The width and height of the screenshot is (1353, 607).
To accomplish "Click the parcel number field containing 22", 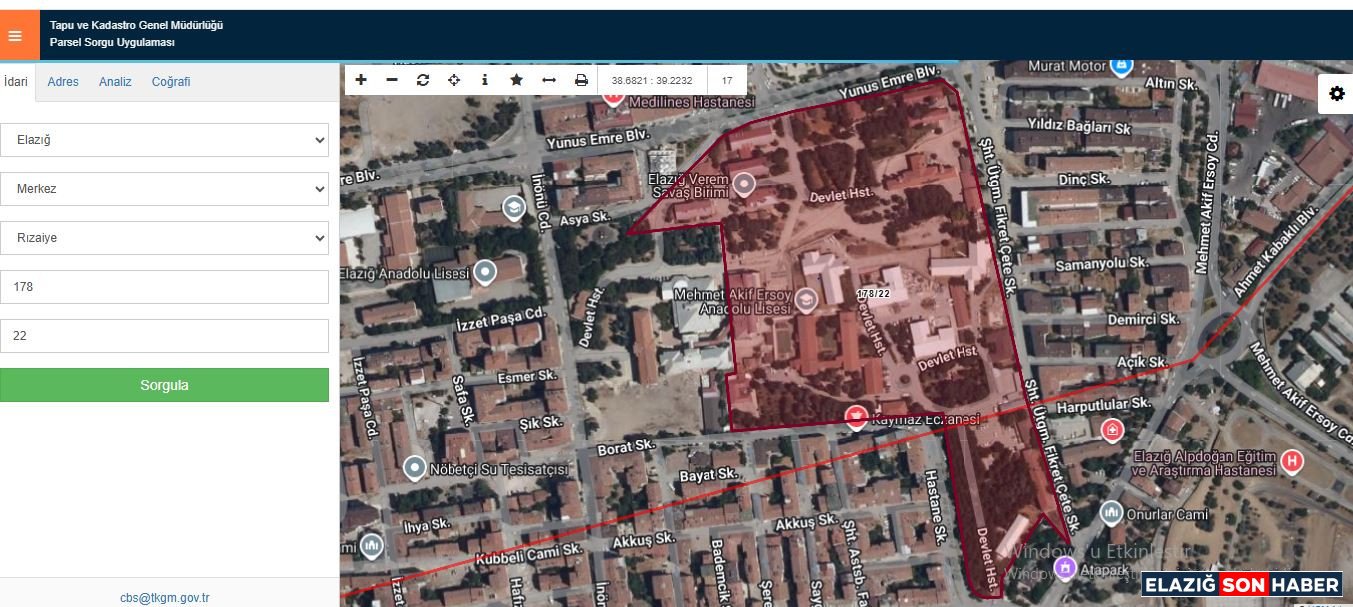I will coord(164,336).
